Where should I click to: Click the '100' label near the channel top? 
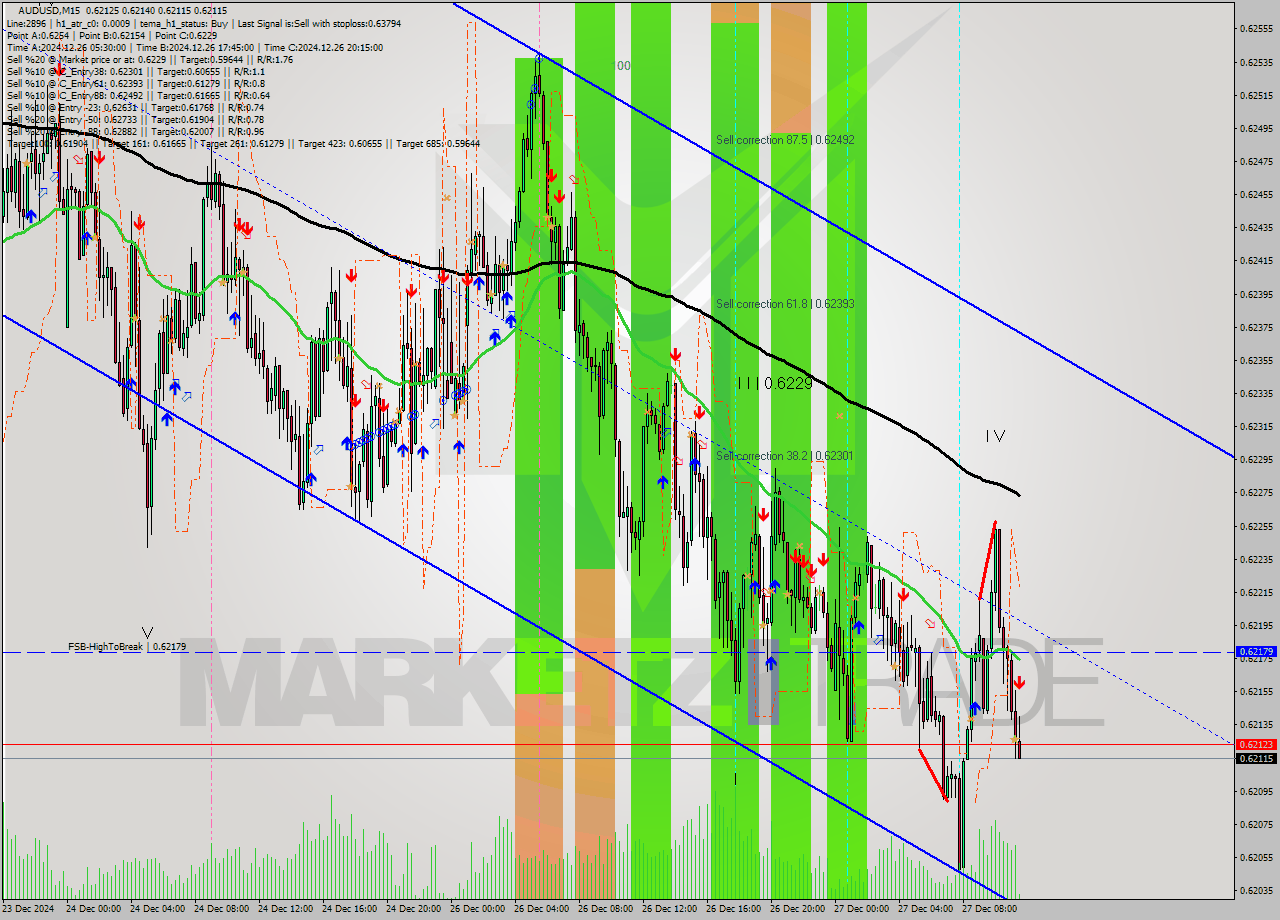pos(621,66)
